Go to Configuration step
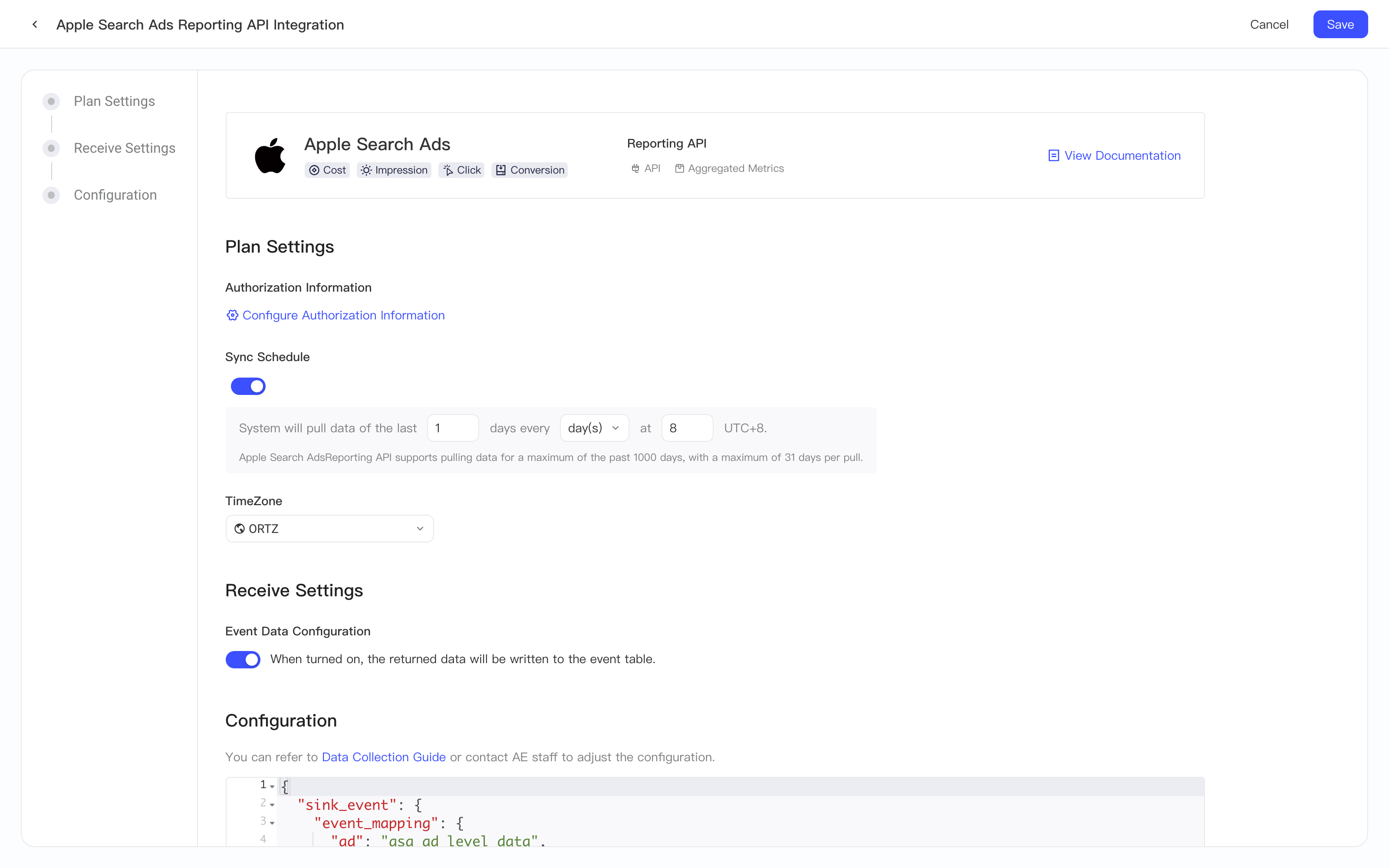The image size is (1389, 868). [x=115, y=195]
